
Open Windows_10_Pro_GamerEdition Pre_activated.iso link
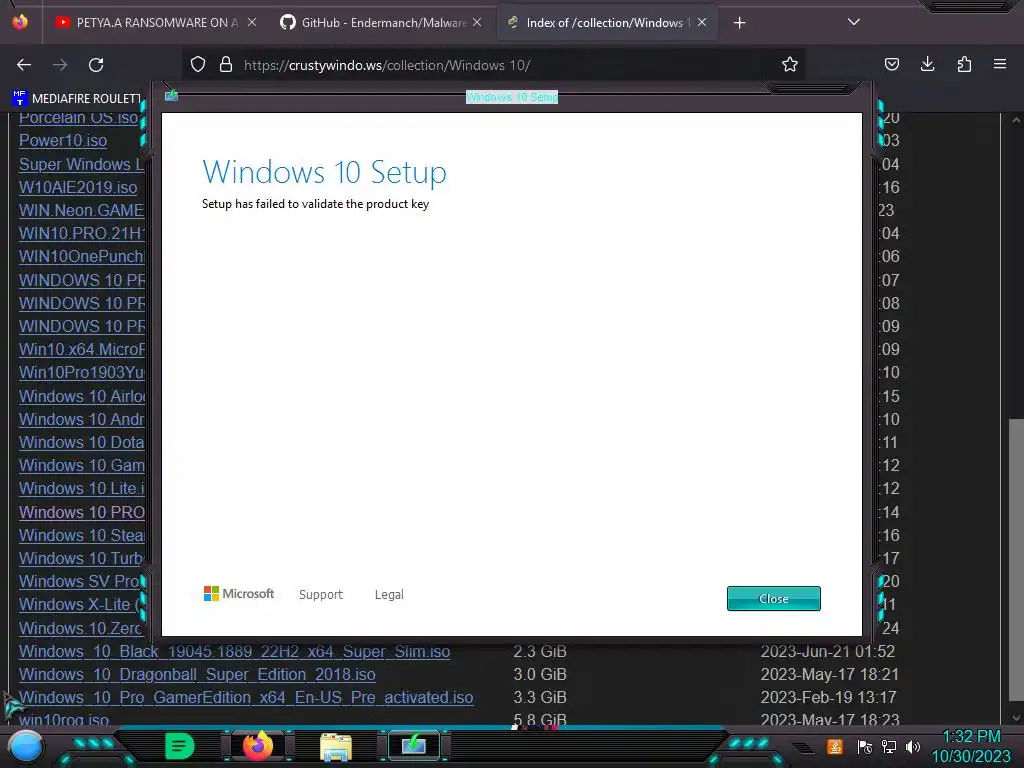[246, 697]
